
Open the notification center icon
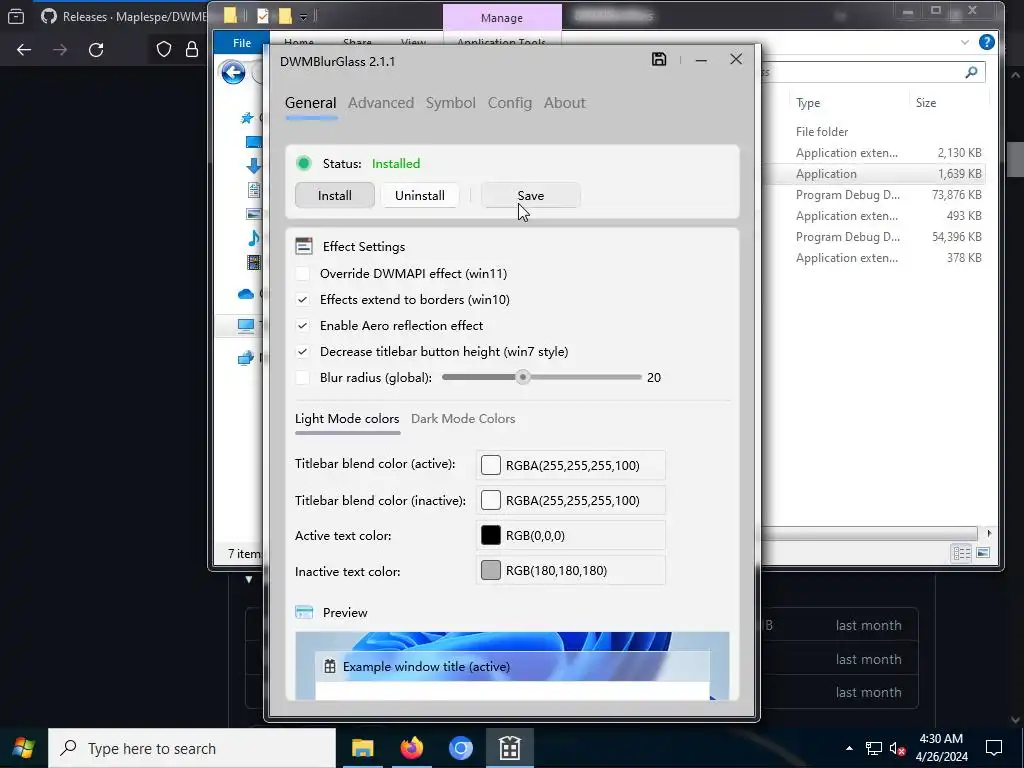[994, 748]
